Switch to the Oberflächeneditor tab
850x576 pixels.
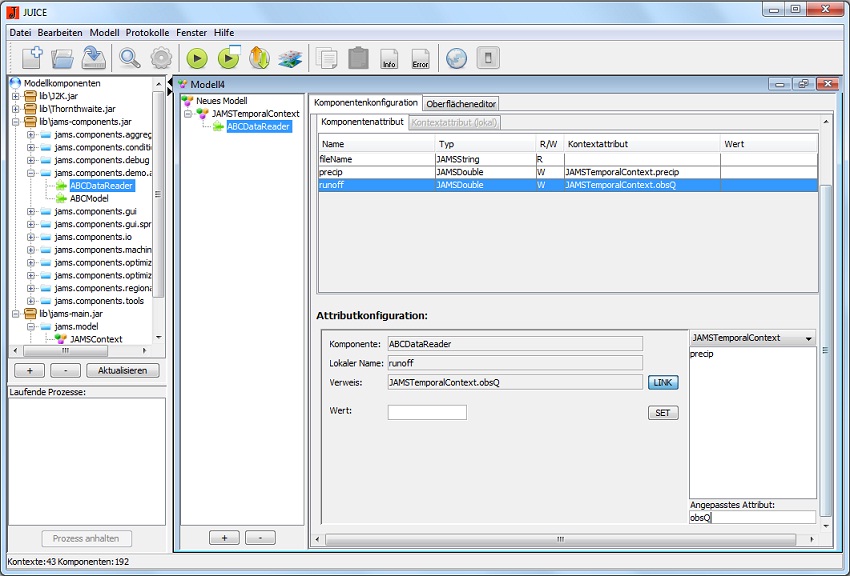pyautogui.click(x=461, y=103)
